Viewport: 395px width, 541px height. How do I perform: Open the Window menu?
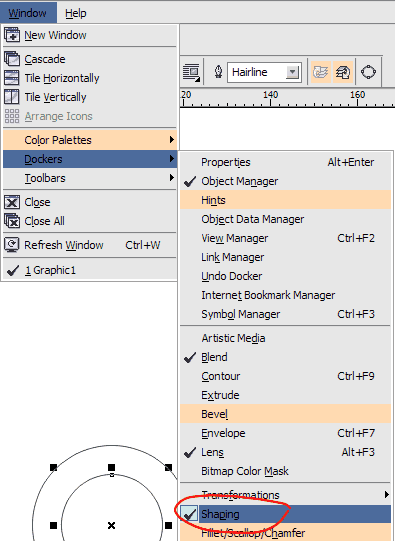28,13
